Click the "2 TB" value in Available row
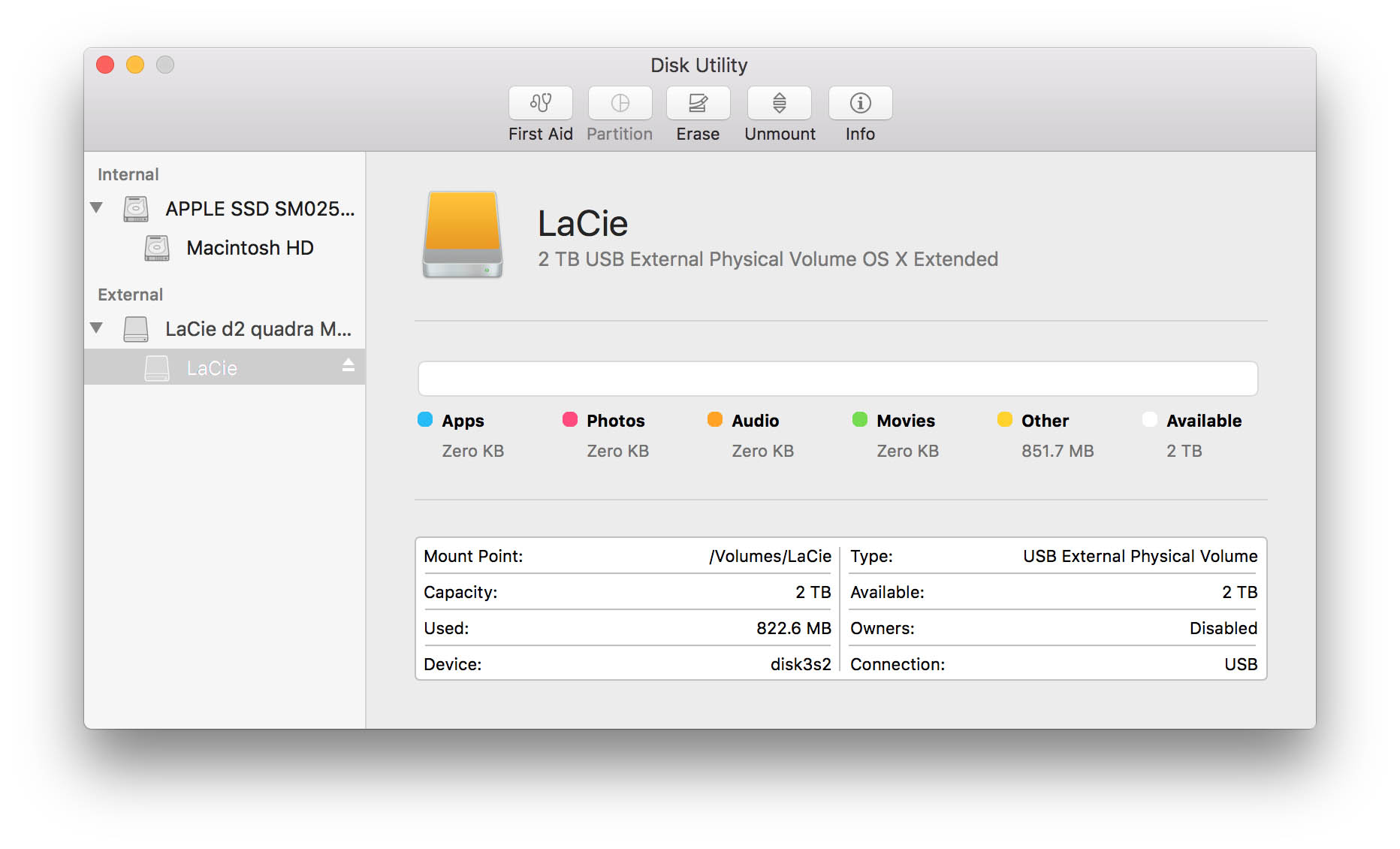Viewport: 1400px width, 849px height. point(1240,593)
